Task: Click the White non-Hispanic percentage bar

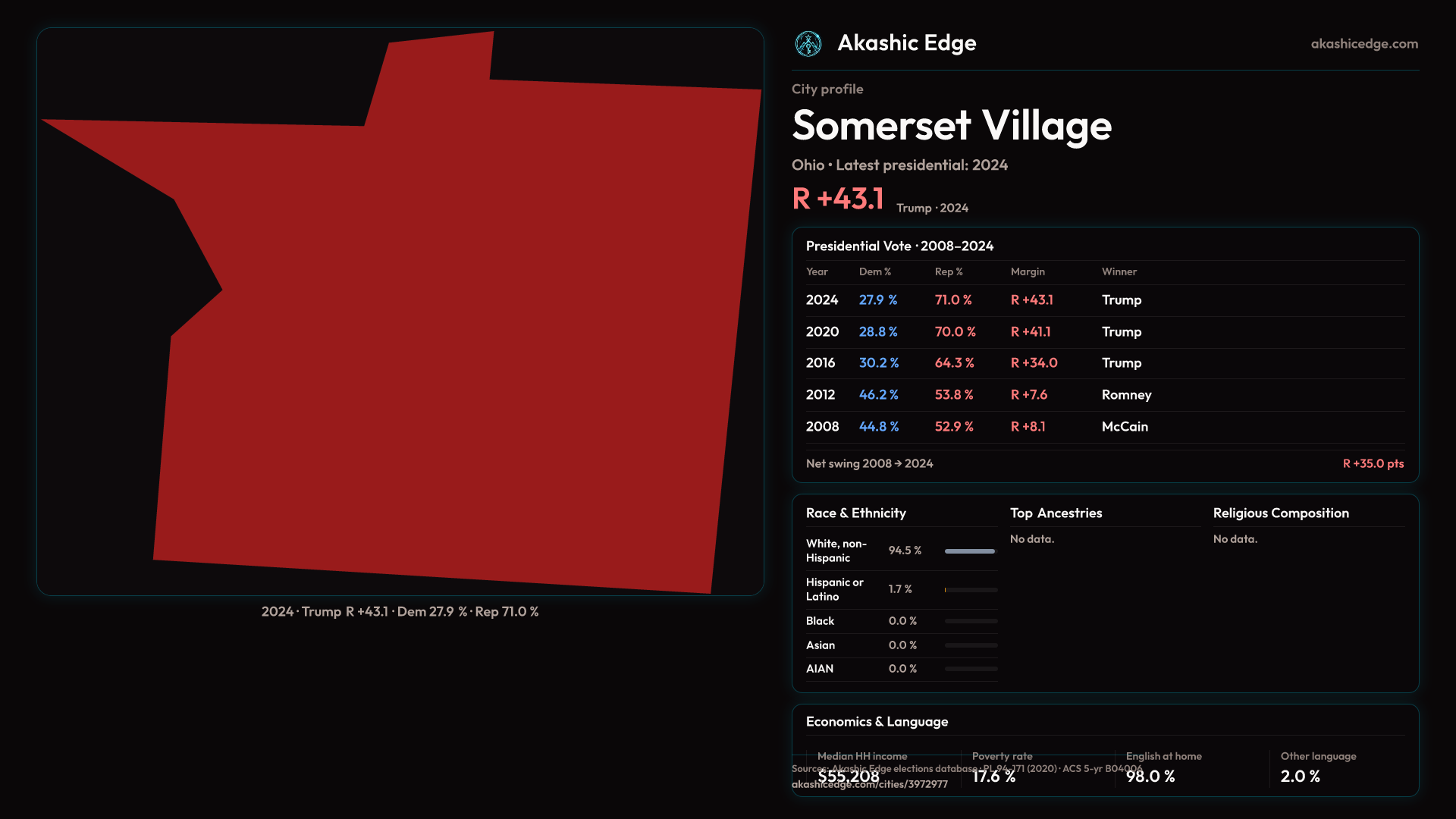Action: point(969,551)
